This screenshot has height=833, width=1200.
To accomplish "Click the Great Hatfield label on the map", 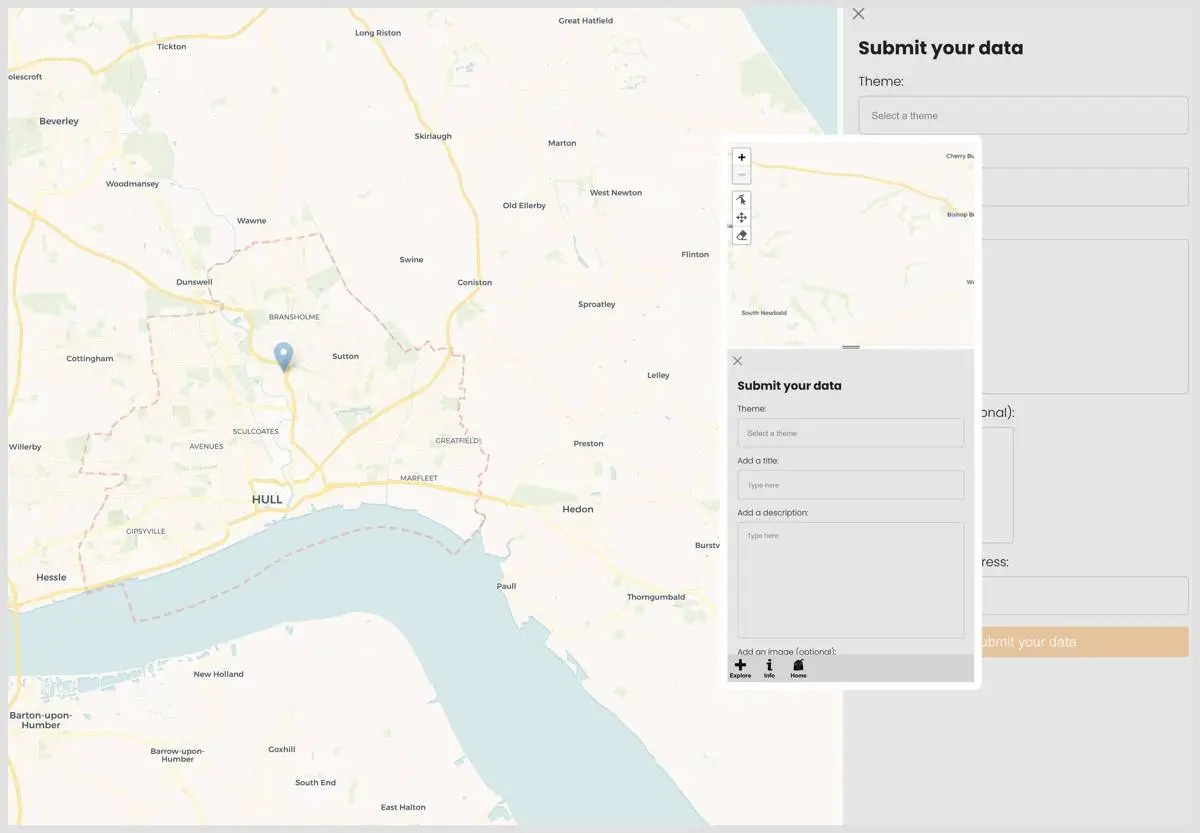I will tap(586, 20).
